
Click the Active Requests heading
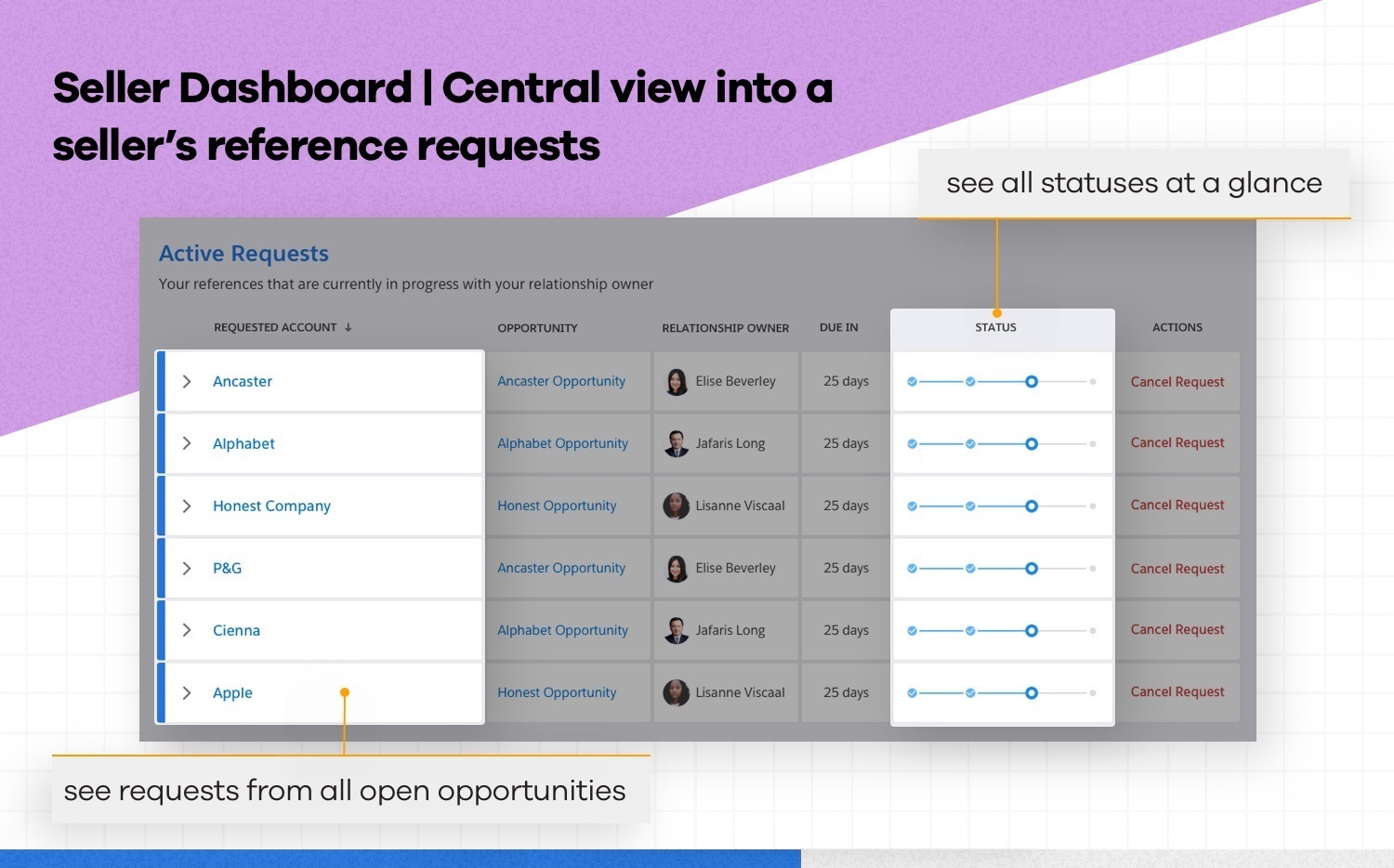(243, 254)
